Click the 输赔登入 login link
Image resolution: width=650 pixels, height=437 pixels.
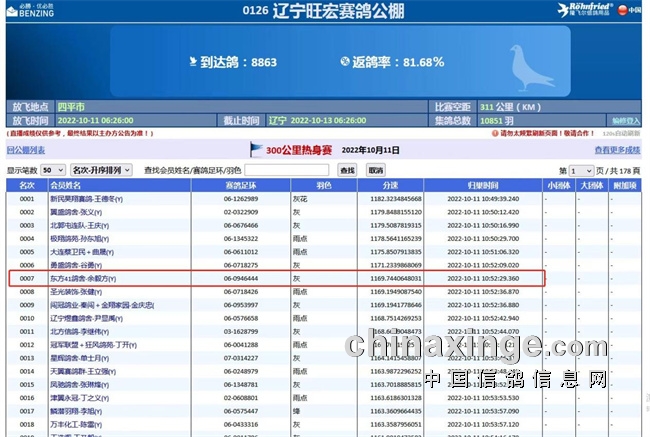624,120
